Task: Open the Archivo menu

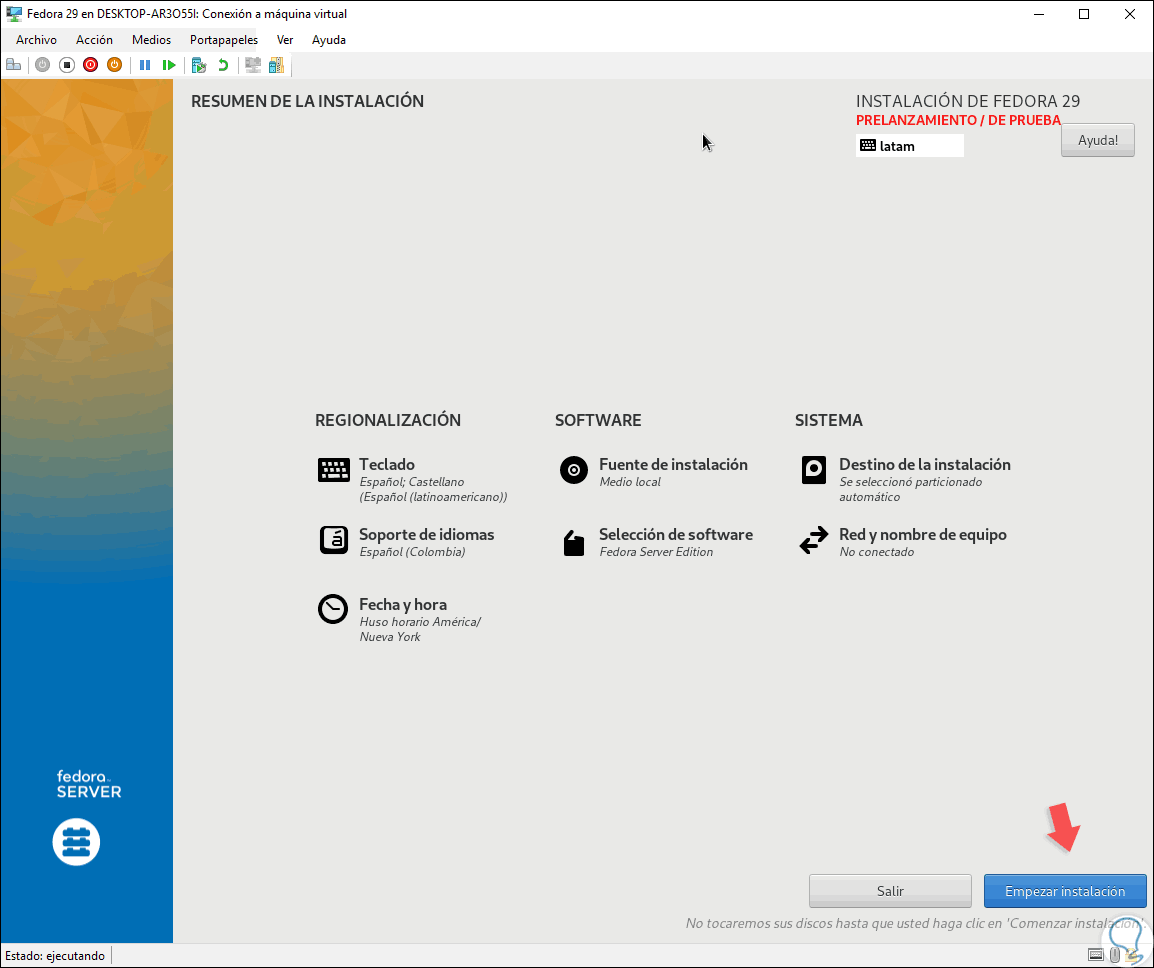Action: coord(36,40)
